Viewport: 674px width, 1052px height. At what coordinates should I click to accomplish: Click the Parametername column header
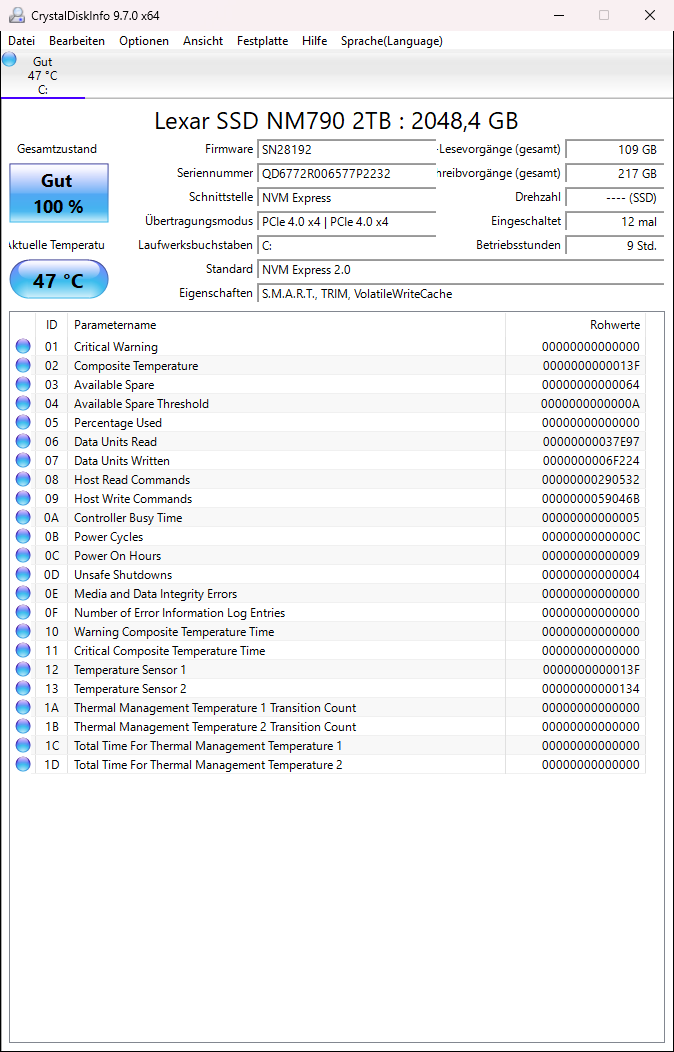(286, 325)
